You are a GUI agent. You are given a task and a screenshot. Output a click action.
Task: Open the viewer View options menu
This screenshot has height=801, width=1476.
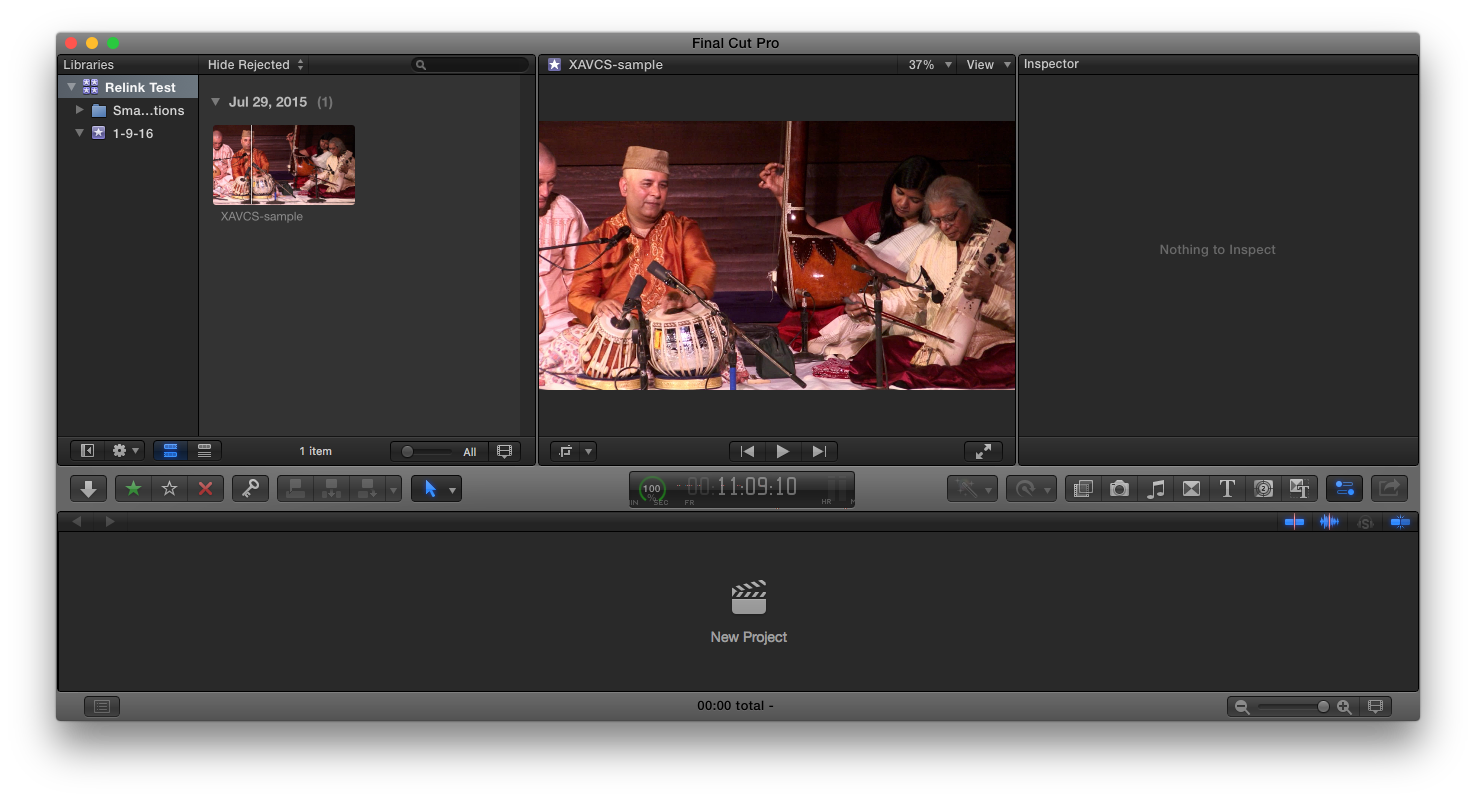click(x=988, y=64)
